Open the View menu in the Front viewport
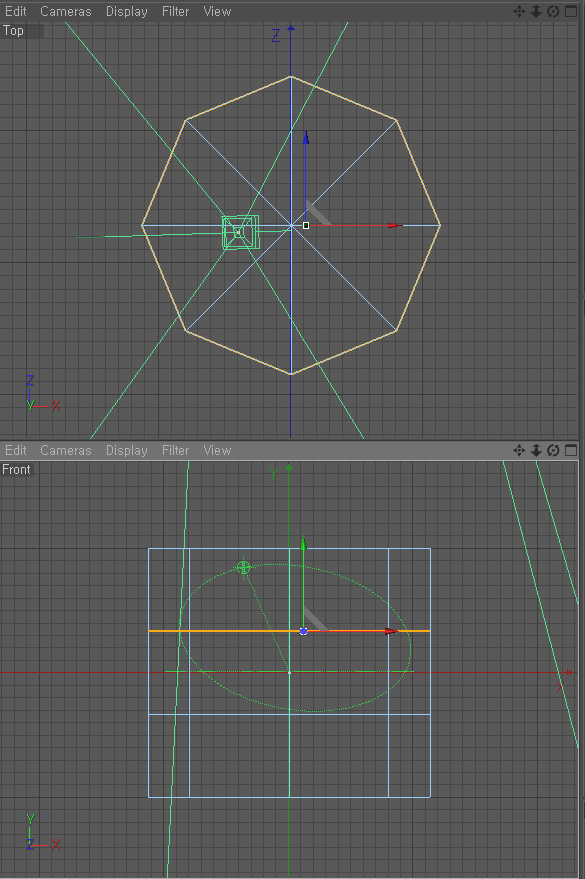The image size is (585, 879). (217, 450)
